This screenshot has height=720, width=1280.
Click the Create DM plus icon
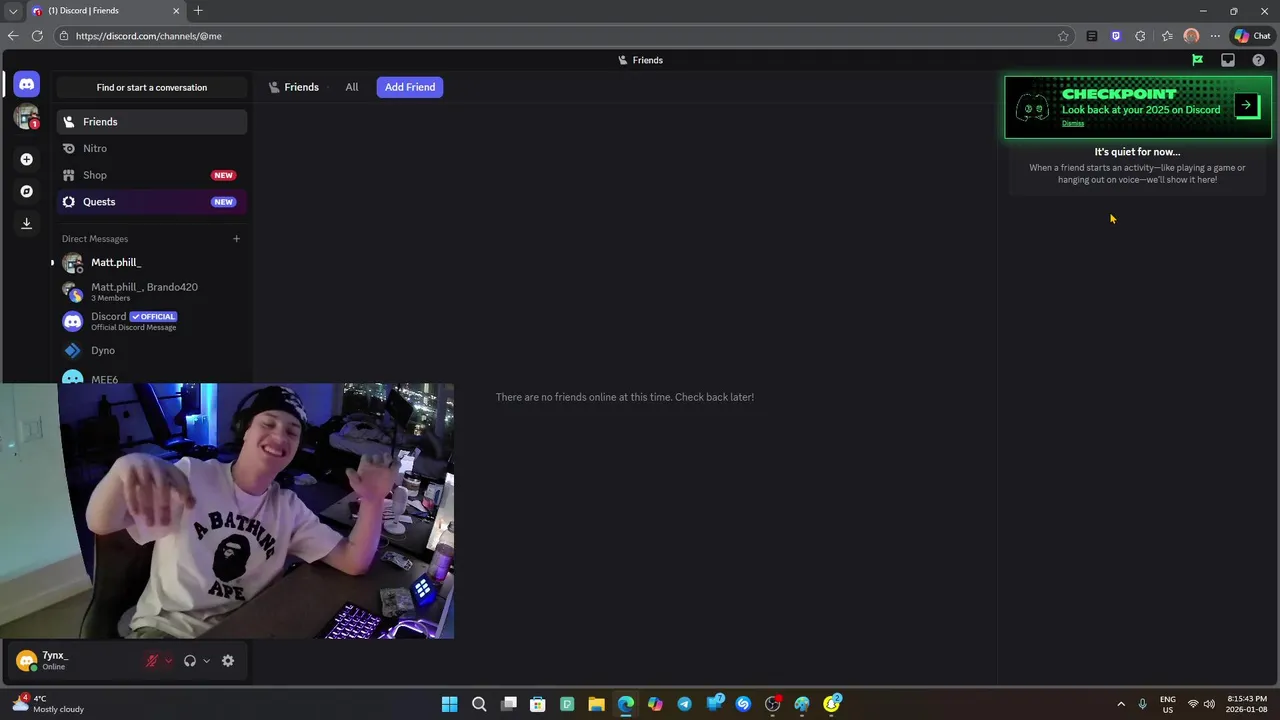(236, 239)
